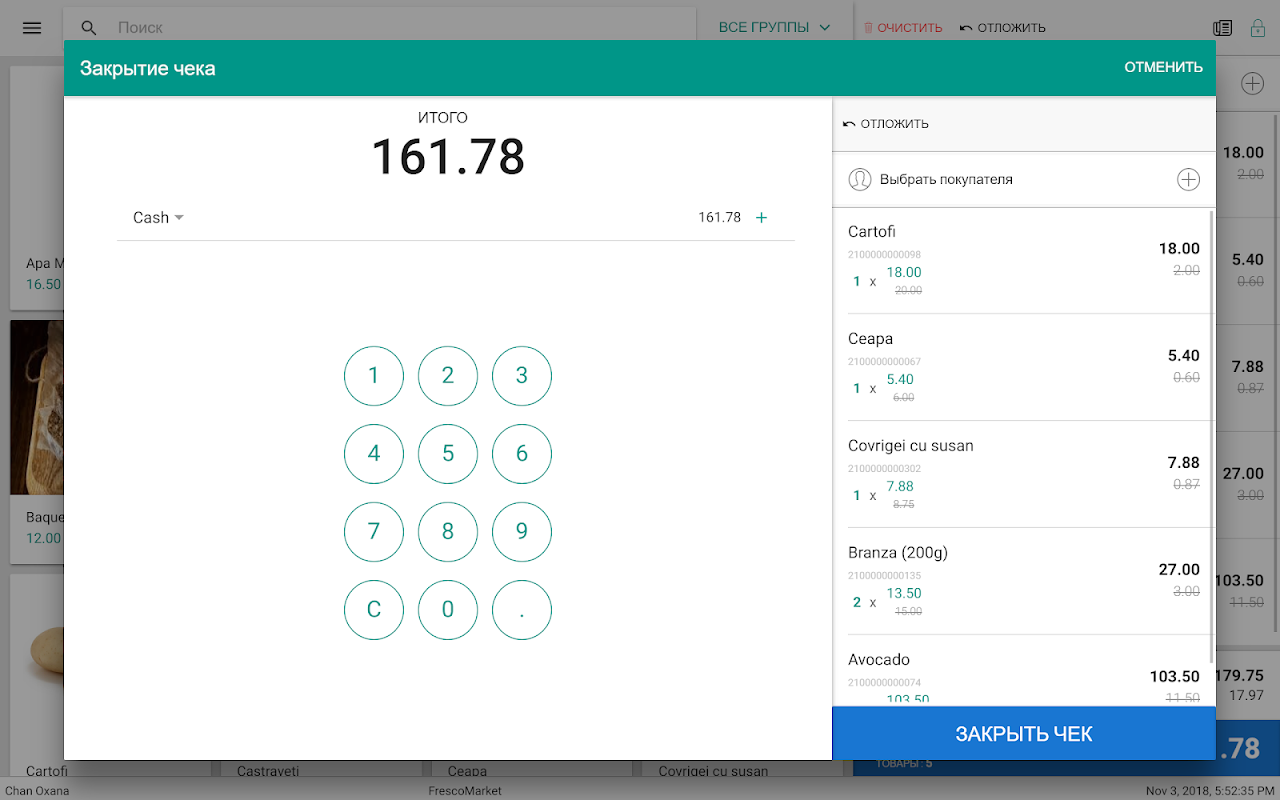Image resolution: width=1280 pixels, height=800 pixels.
Task: Click the Cartofi line total 18.00
Action: click(x=1179, y=249)
